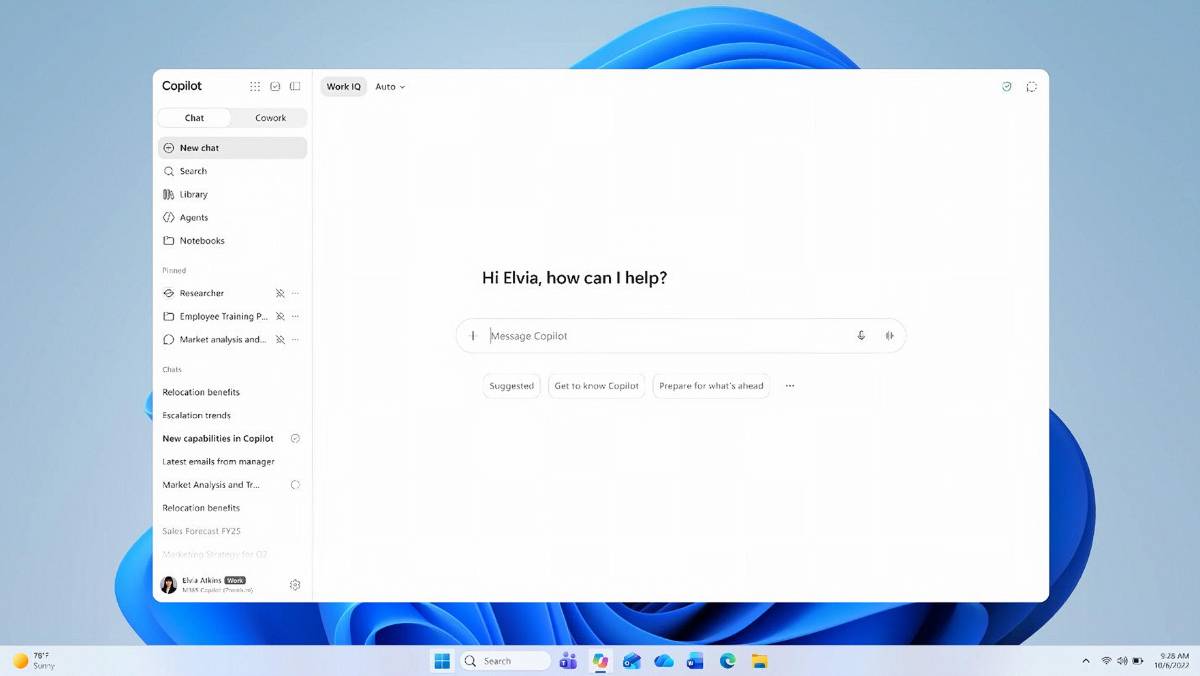This screenshot has width=1200, height=676.
Task: Click the Copilot icon in taskbar
Action: tap(600, 661)
